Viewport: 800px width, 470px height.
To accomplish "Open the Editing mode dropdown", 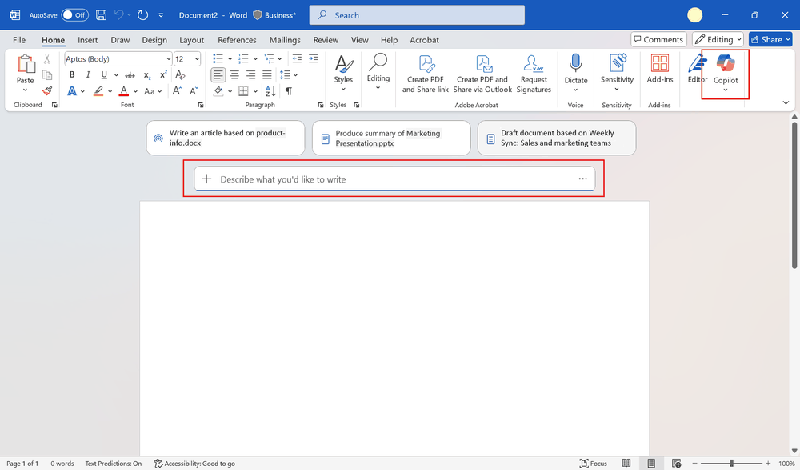I will click(718, 39).
